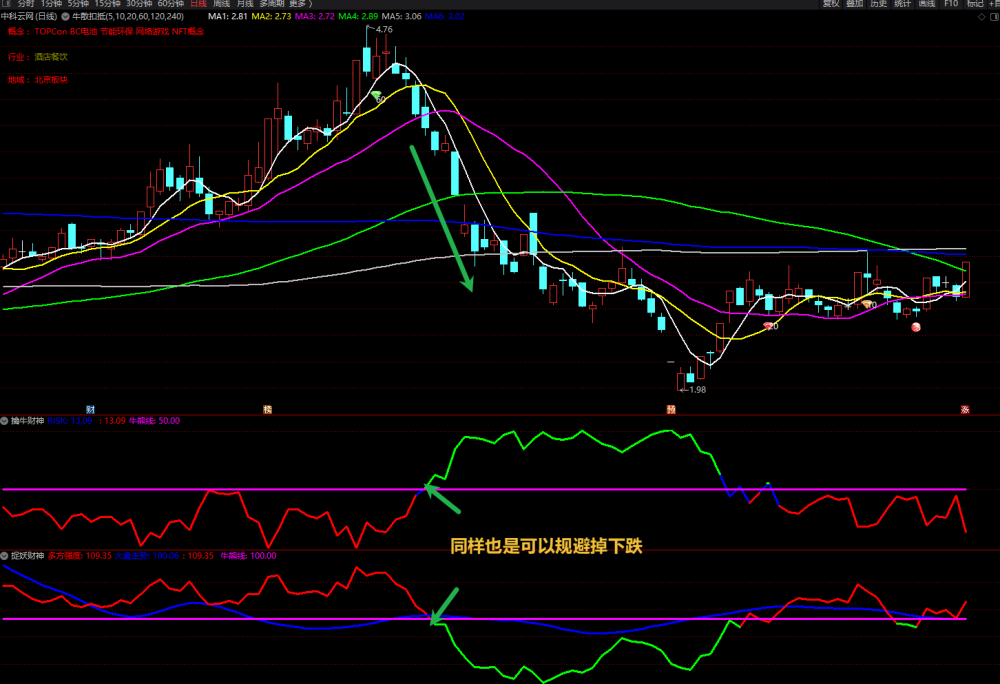This screenshot has width=1000, height=684.
Task: Click the 财 marker on the time axis
Action: coord(91,409)
